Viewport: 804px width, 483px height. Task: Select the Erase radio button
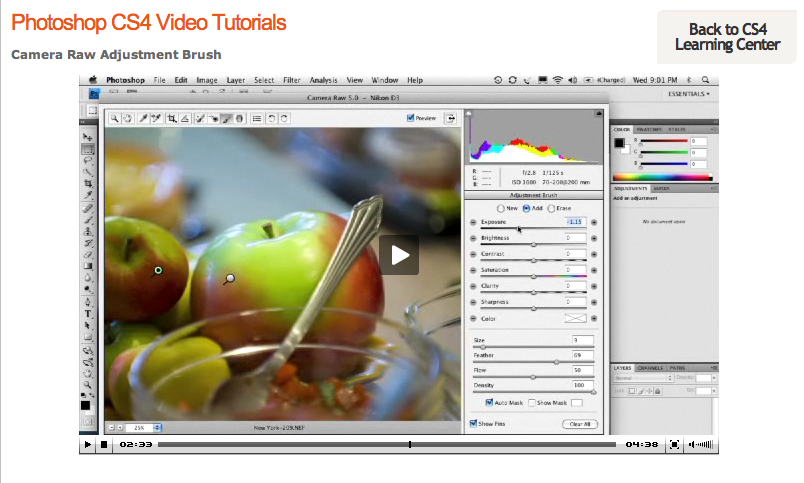tap(551, 209)
